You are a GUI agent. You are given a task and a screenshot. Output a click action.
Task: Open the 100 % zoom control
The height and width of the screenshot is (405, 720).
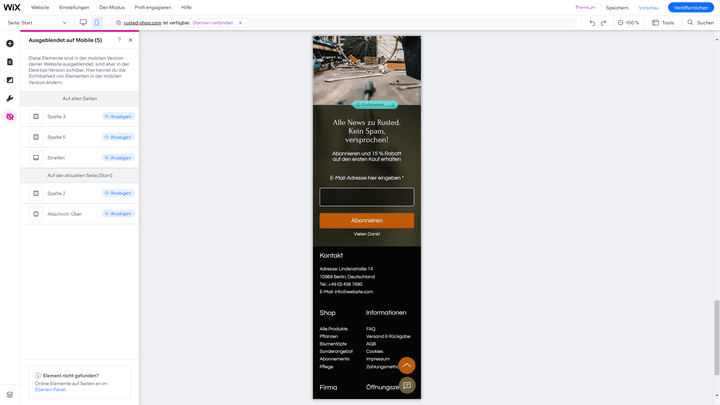628,22
